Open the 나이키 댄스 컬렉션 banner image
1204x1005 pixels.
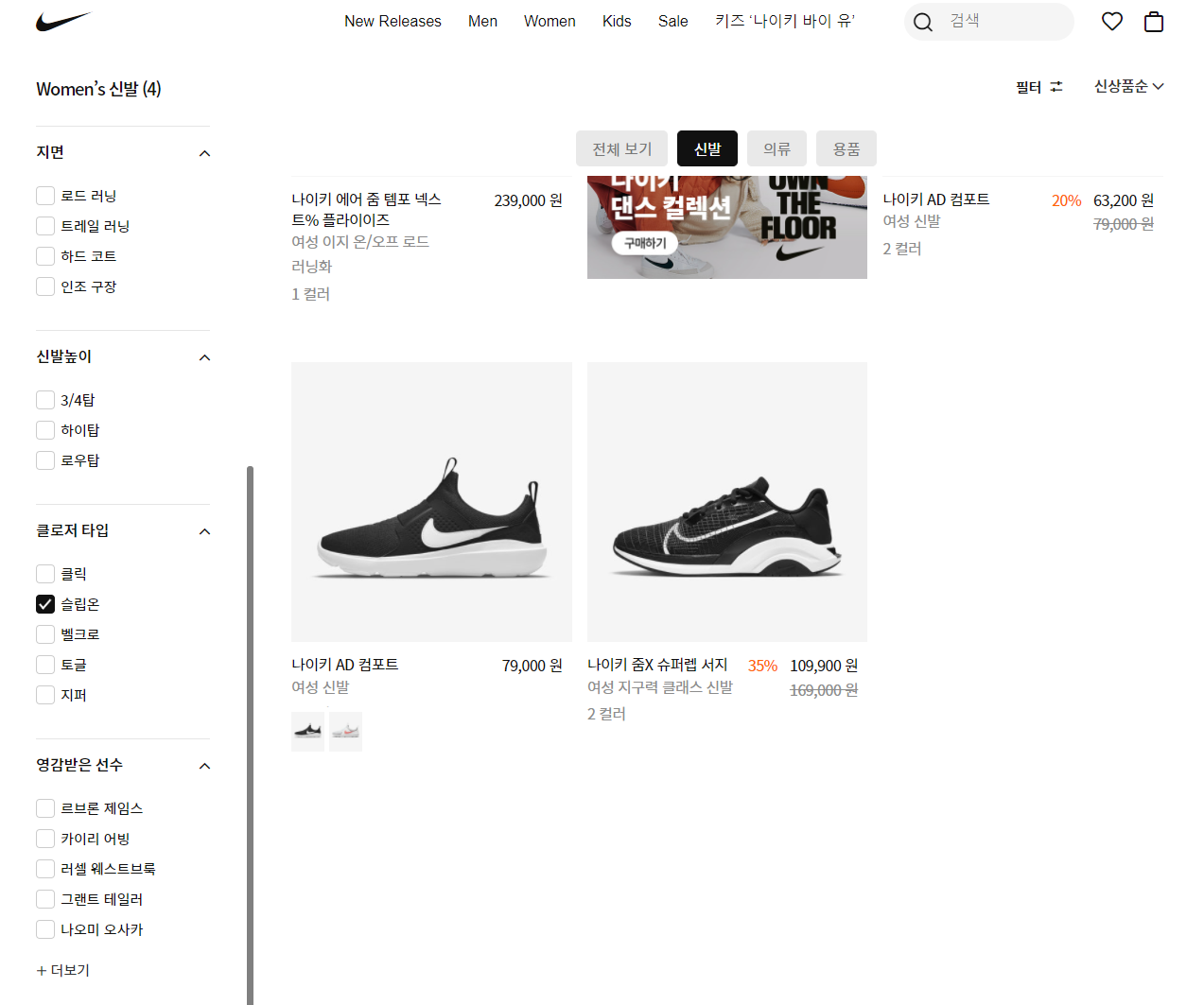[x=727, y=227]
